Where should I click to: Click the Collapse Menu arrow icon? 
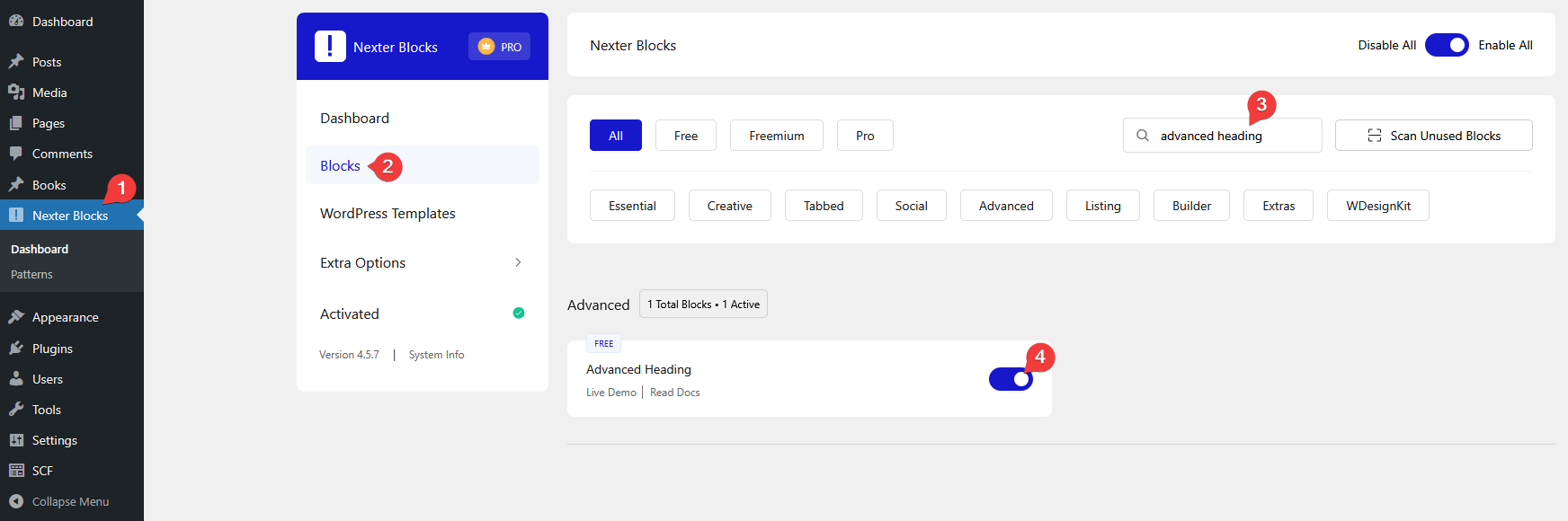(x=16, y=501)
